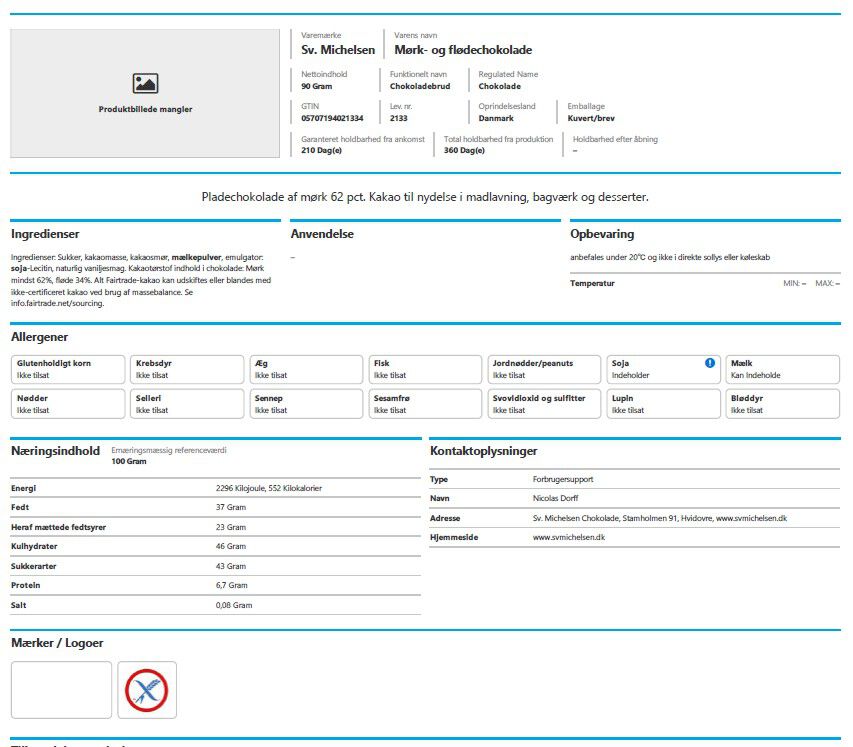Click the Nettoindhold value 90 Gram
The image size is (853, 747).
pos(317,86)
